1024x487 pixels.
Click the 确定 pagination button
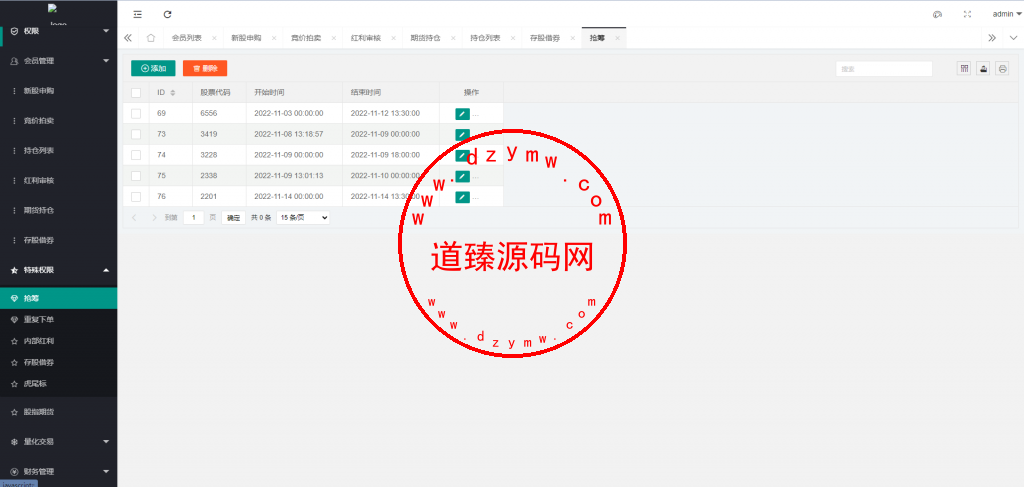234,217
